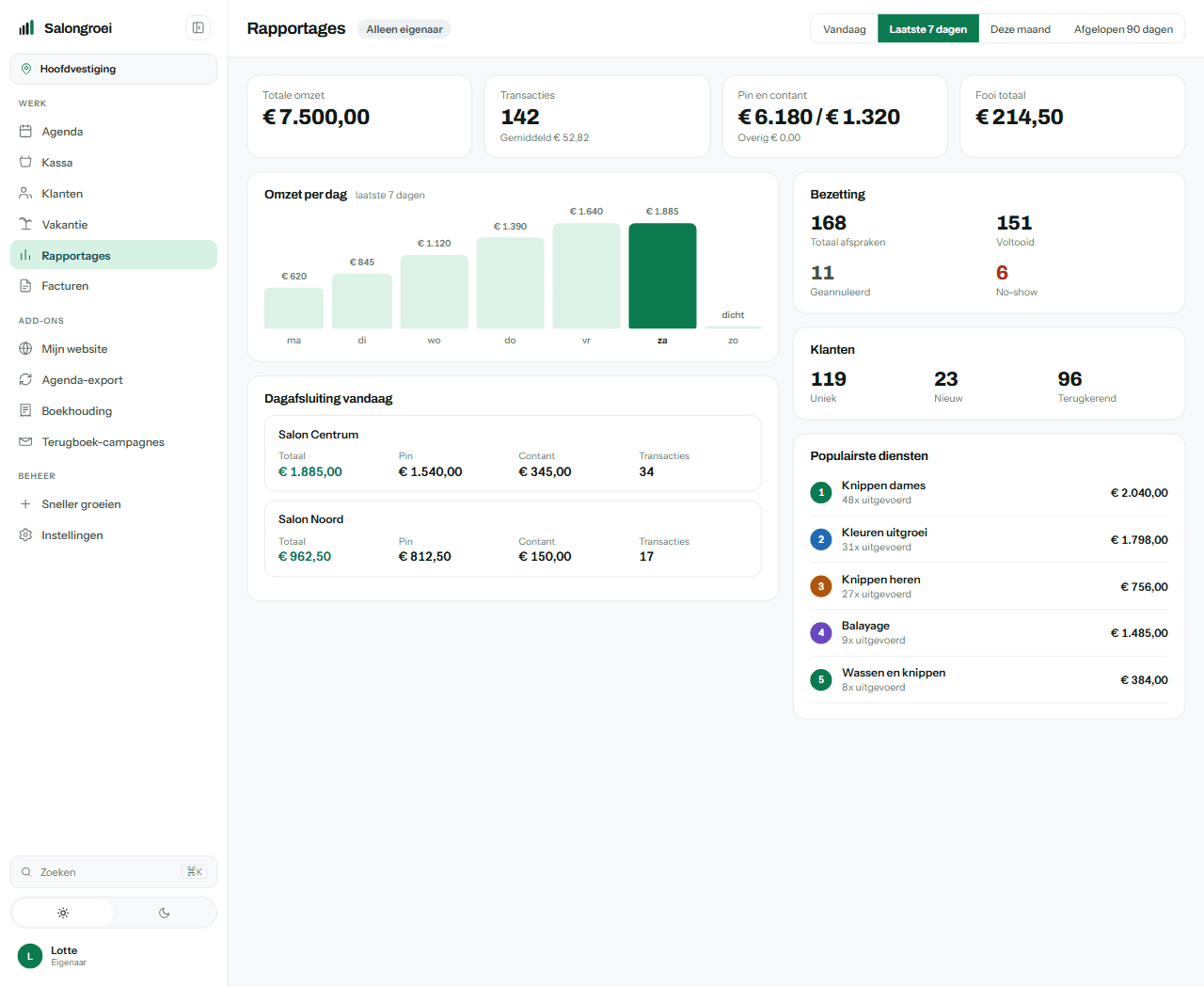Switch to light theme with sun toggle

coord(63,913)
